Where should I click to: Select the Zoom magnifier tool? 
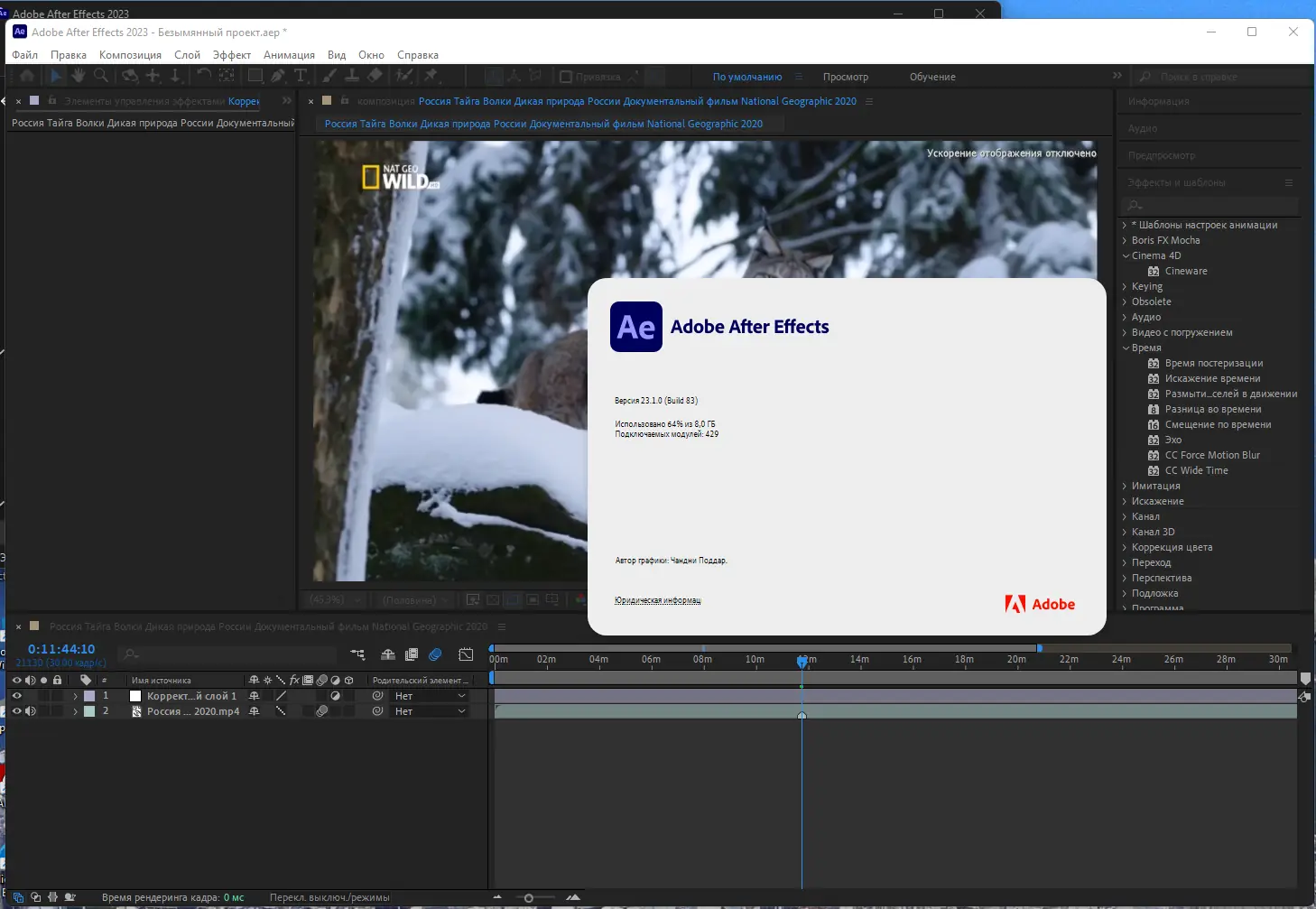point(101,76)
